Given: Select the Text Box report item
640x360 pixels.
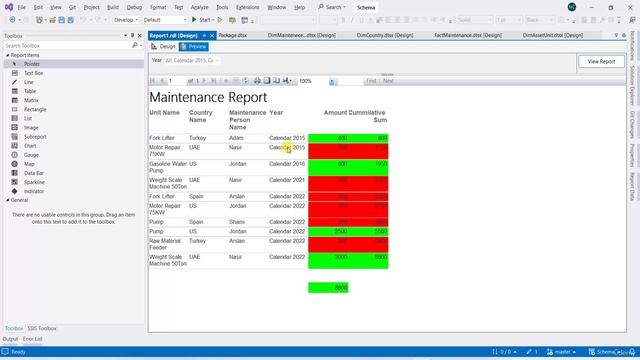Looking at the screenshot, I should point(73,73).
